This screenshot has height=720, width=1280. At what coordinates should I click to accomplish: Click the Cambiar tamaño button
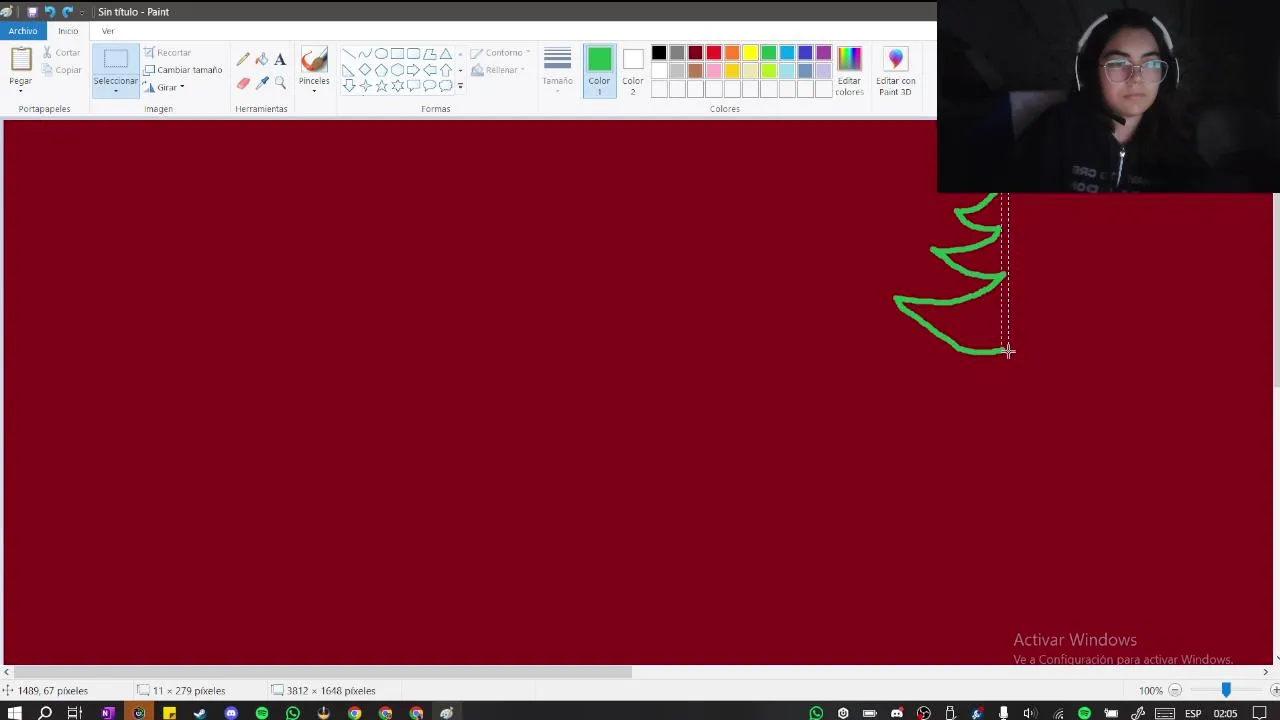pos(183,70)
